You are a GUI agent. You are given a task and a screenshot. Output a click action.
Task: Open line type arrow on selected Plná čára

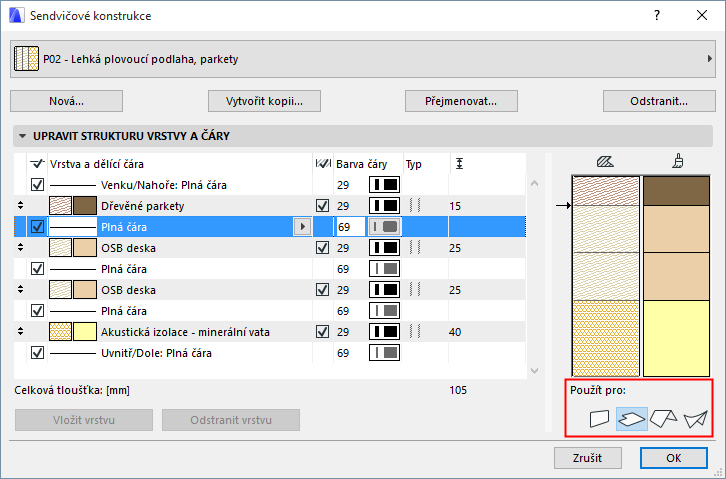coord(302,227)
